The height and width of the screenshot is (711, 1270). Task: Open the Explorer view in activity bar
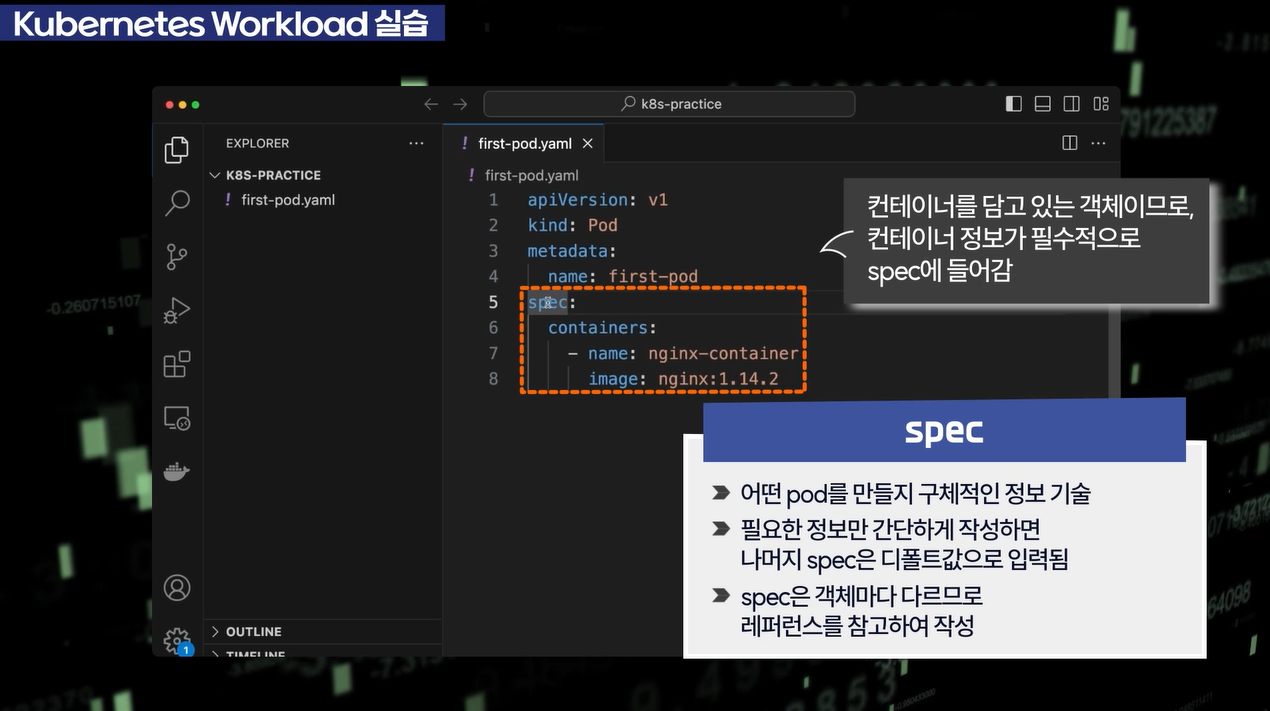(177, 150)
